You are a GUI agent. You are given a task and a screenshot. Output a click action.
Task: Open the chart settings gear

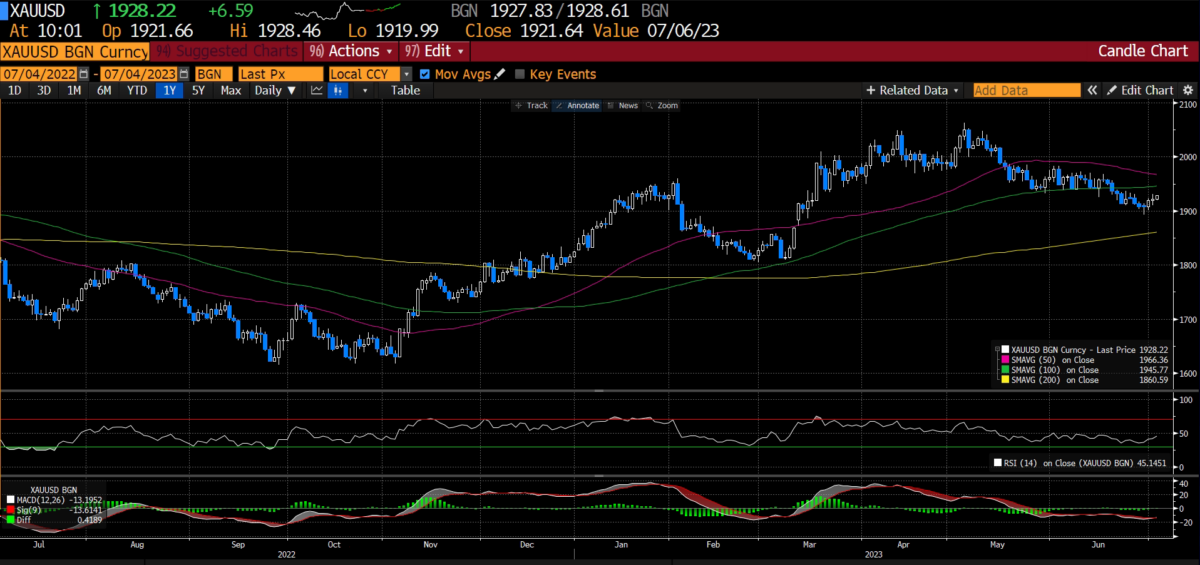[1187, 90]
